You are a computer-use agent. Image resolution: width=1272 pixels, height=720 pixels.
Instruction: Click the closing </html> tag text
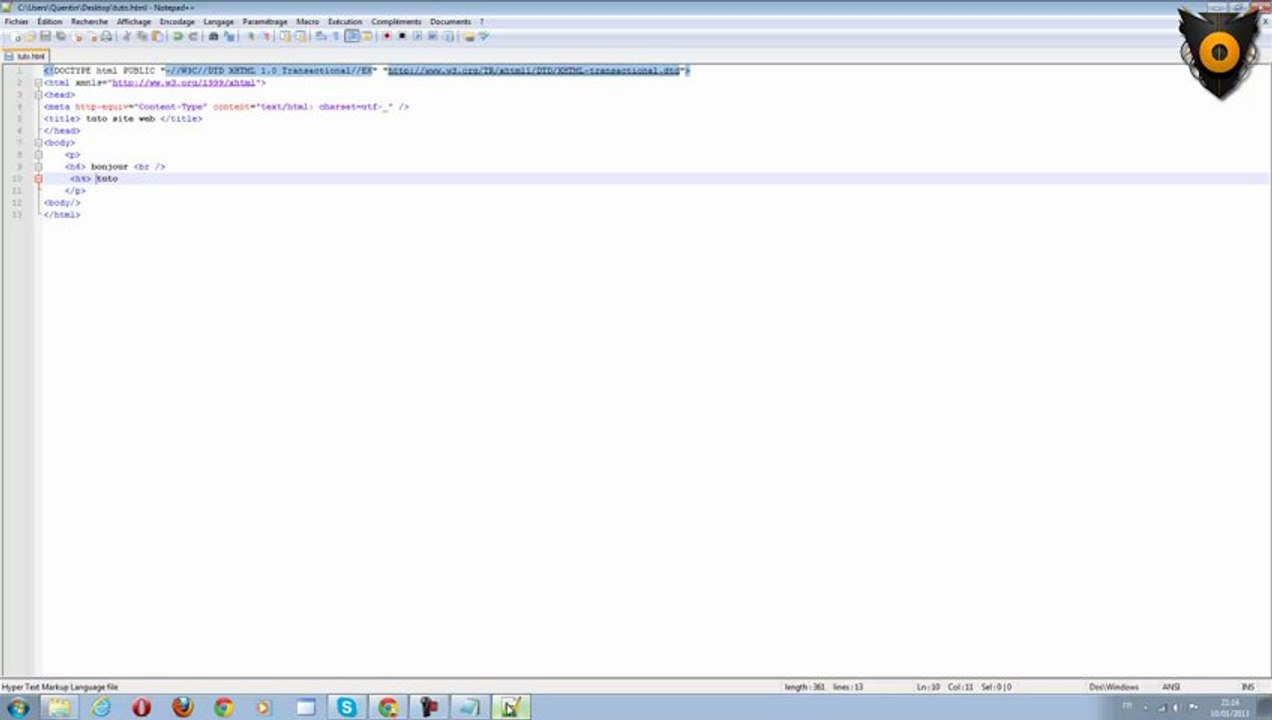pos(62,215)
